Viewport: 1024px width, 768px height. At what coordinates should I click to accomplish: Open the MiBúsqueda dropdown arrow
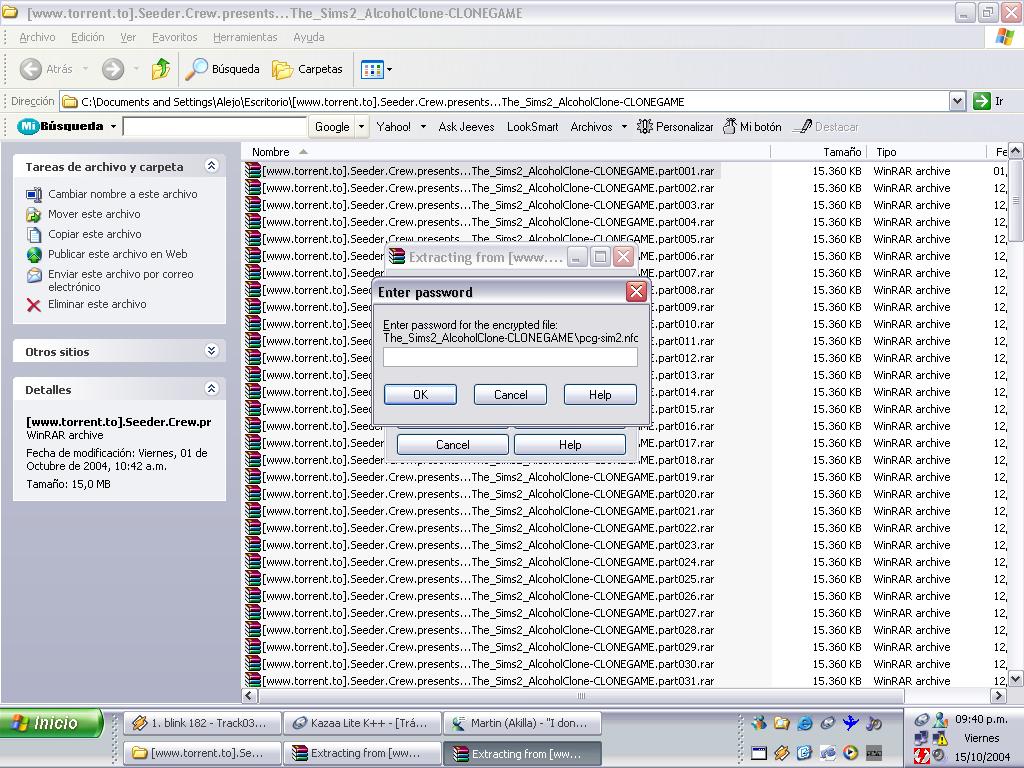[x=113, y=126]
